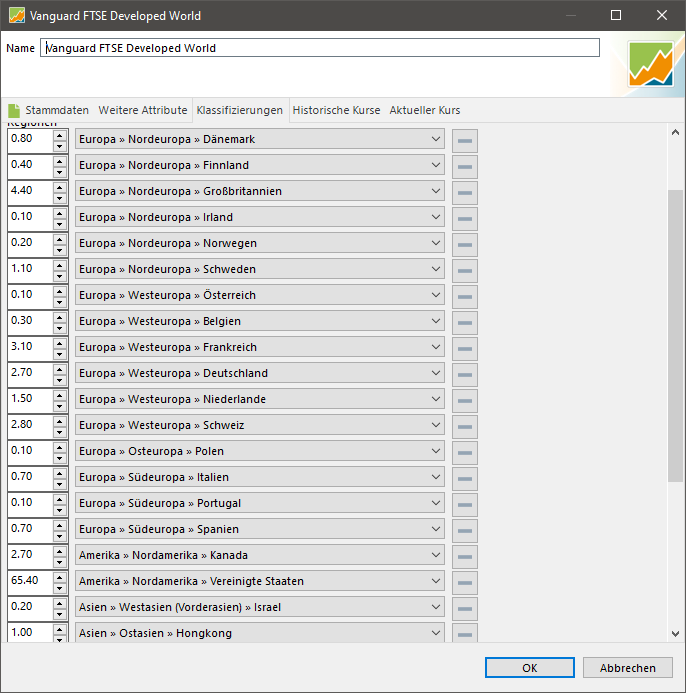Remove the Niederlande region row
Screen dimensions: 686x693
tap(465, 401)
